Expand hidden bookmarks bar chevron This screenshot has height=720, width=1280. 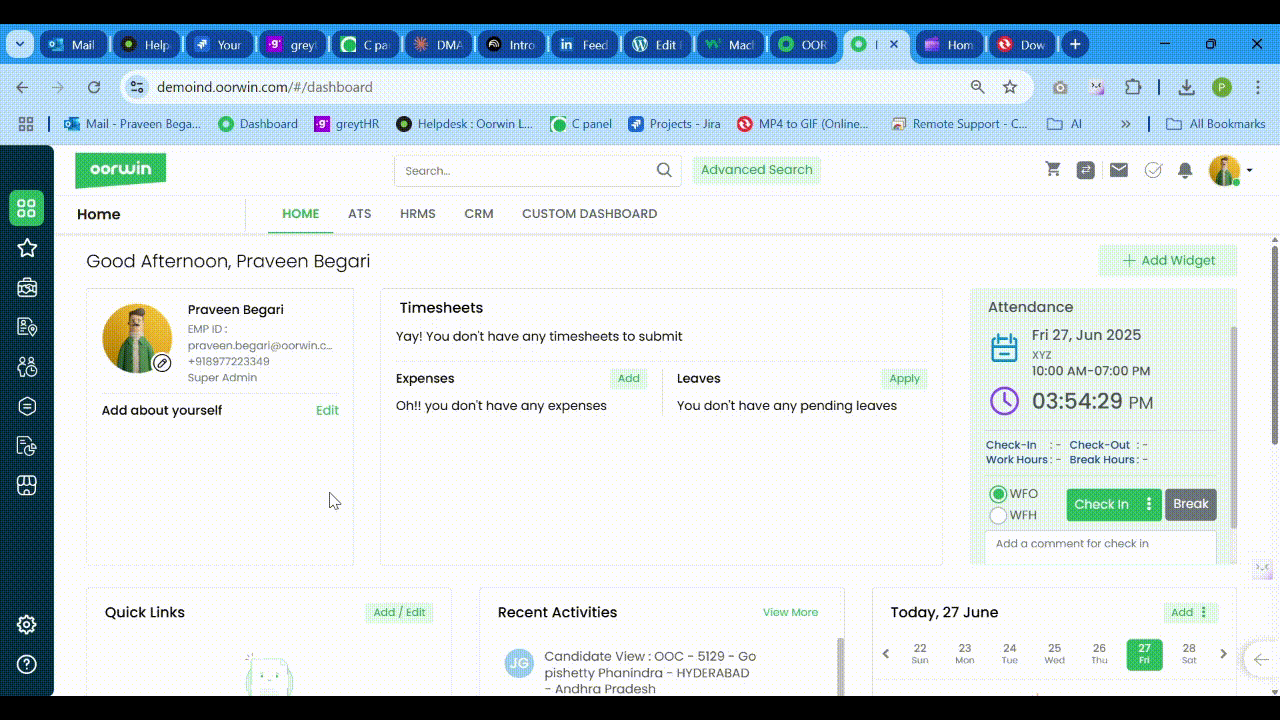click(x=1126, y=124)
